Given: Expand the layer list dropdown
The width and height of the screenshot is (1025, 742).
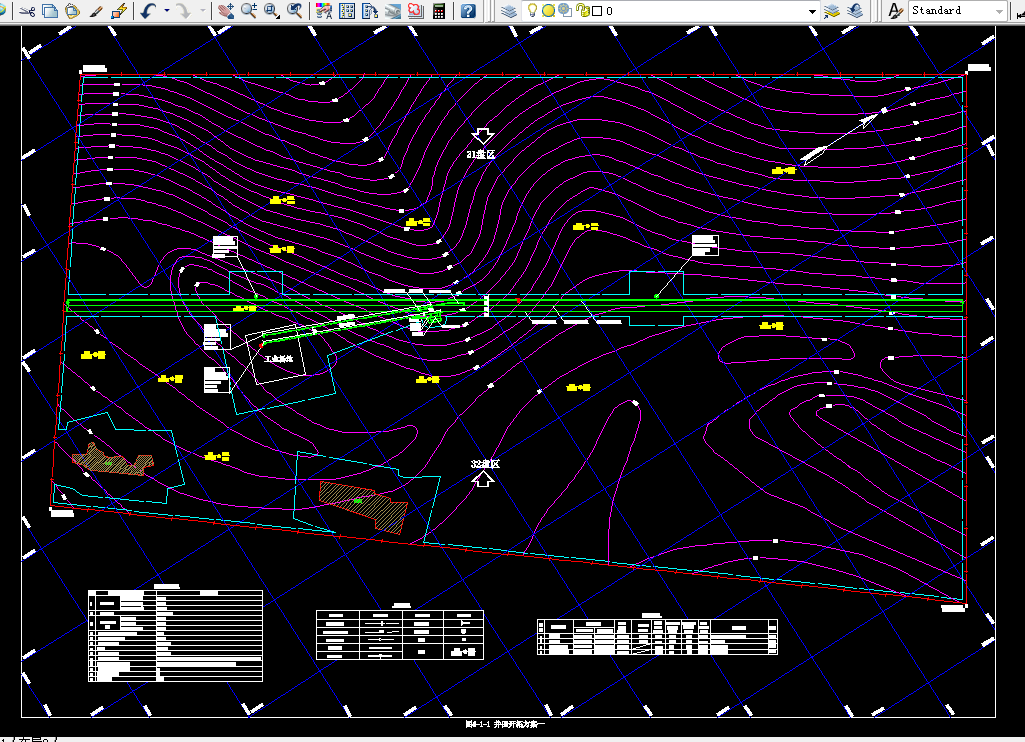Looking at the screenshot, I should (x=812, y=11).
